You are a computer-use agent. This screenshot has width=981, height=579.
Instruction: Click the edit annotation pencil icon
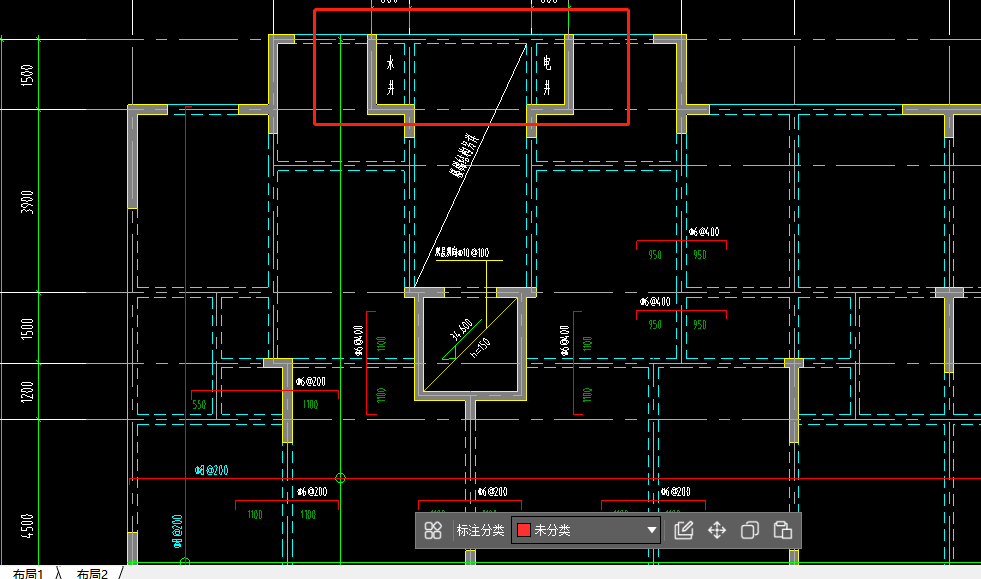(x=683, y=530)
